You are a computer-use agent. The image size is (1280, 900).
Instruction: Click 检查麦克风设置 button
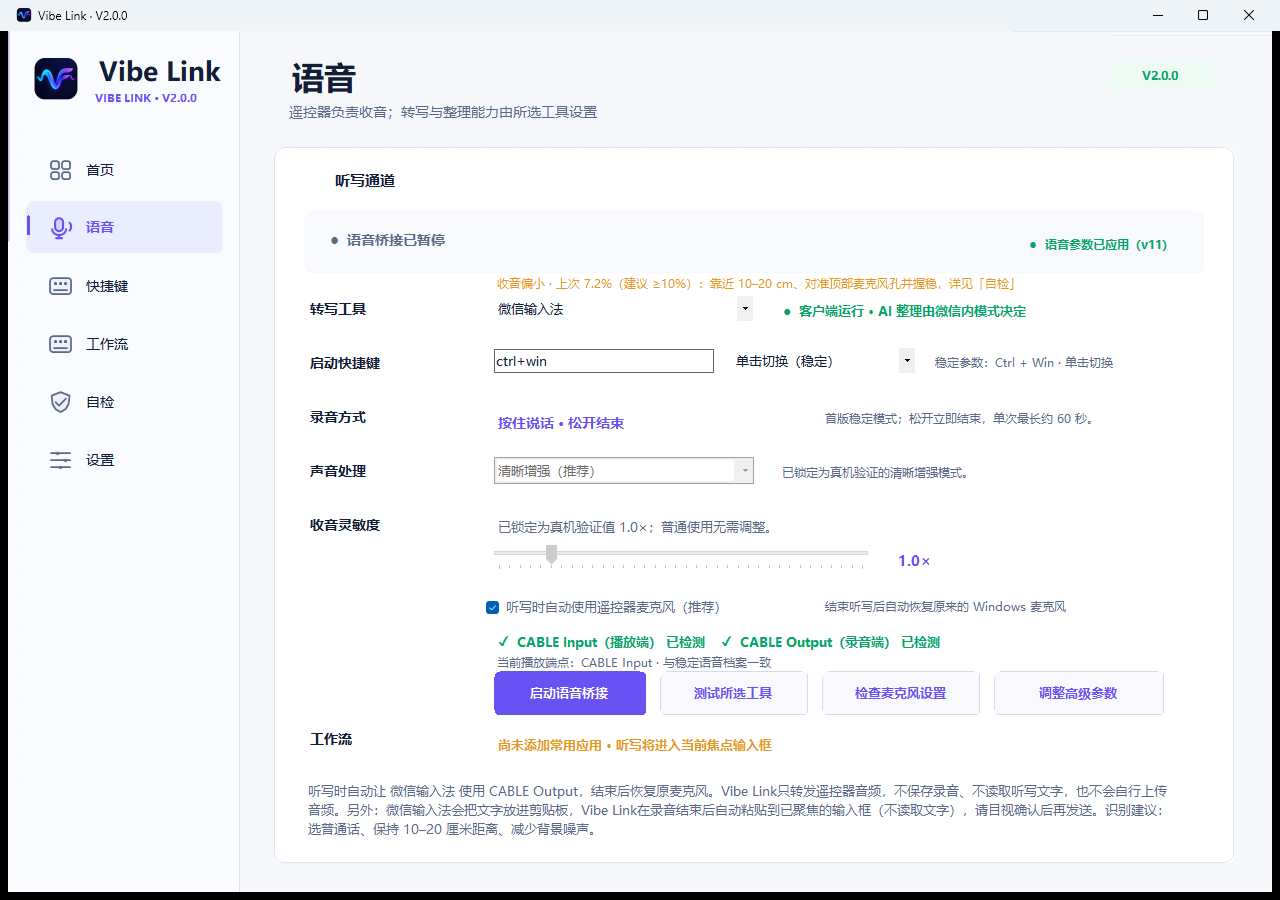(x=900, y=693)
